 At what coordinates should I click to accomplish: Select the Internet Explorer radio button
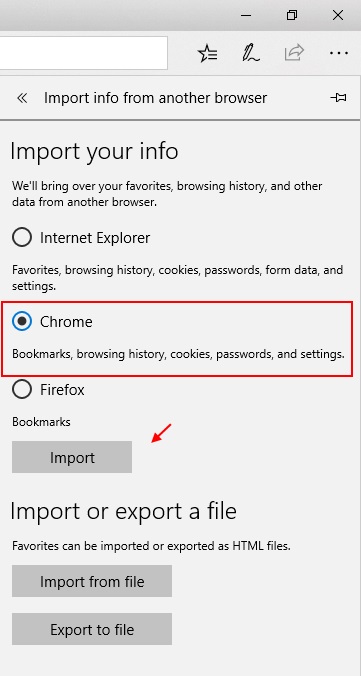[22, 237]
